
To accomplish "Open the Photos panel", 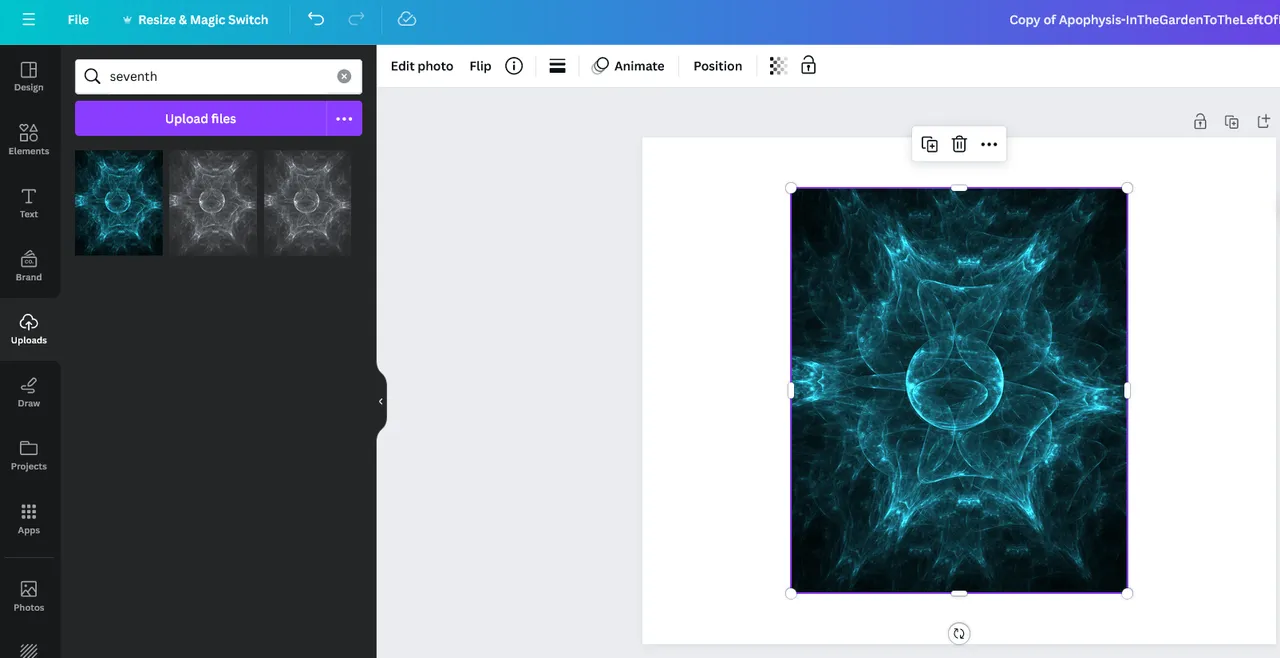I will (x=29, y=596).
